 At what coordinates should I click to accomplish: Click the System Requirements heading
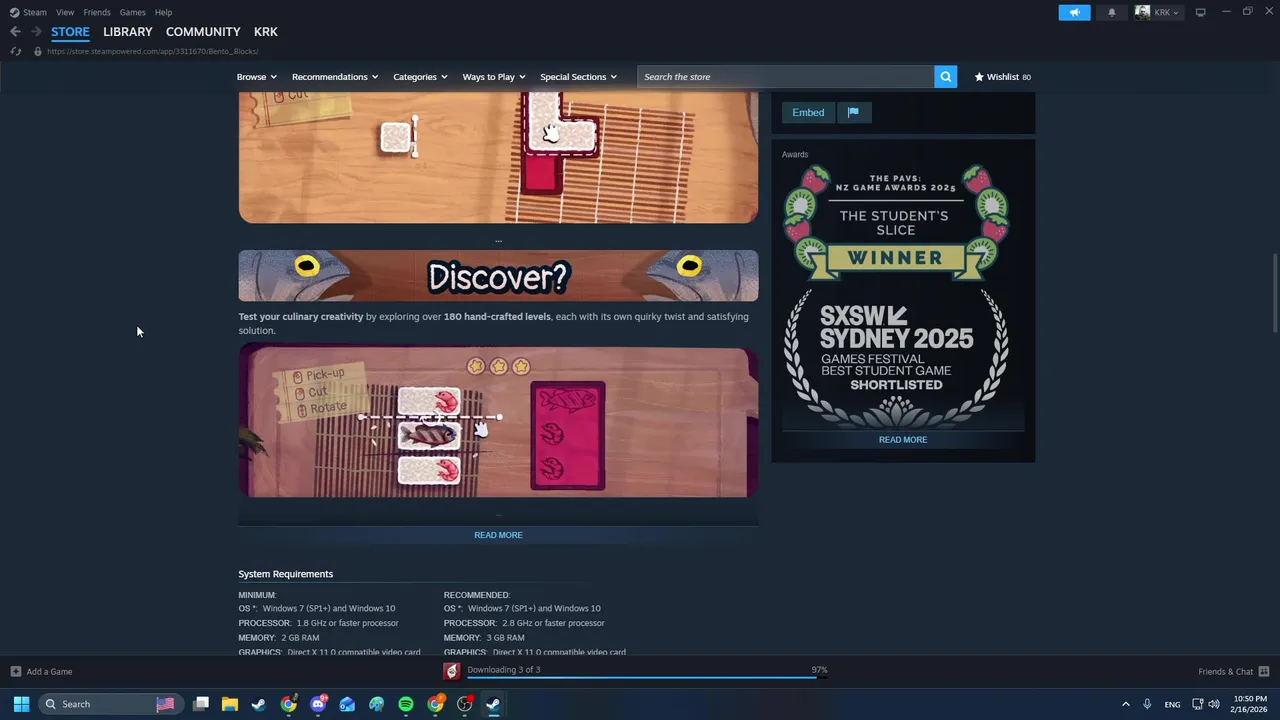tap(286, 574)
